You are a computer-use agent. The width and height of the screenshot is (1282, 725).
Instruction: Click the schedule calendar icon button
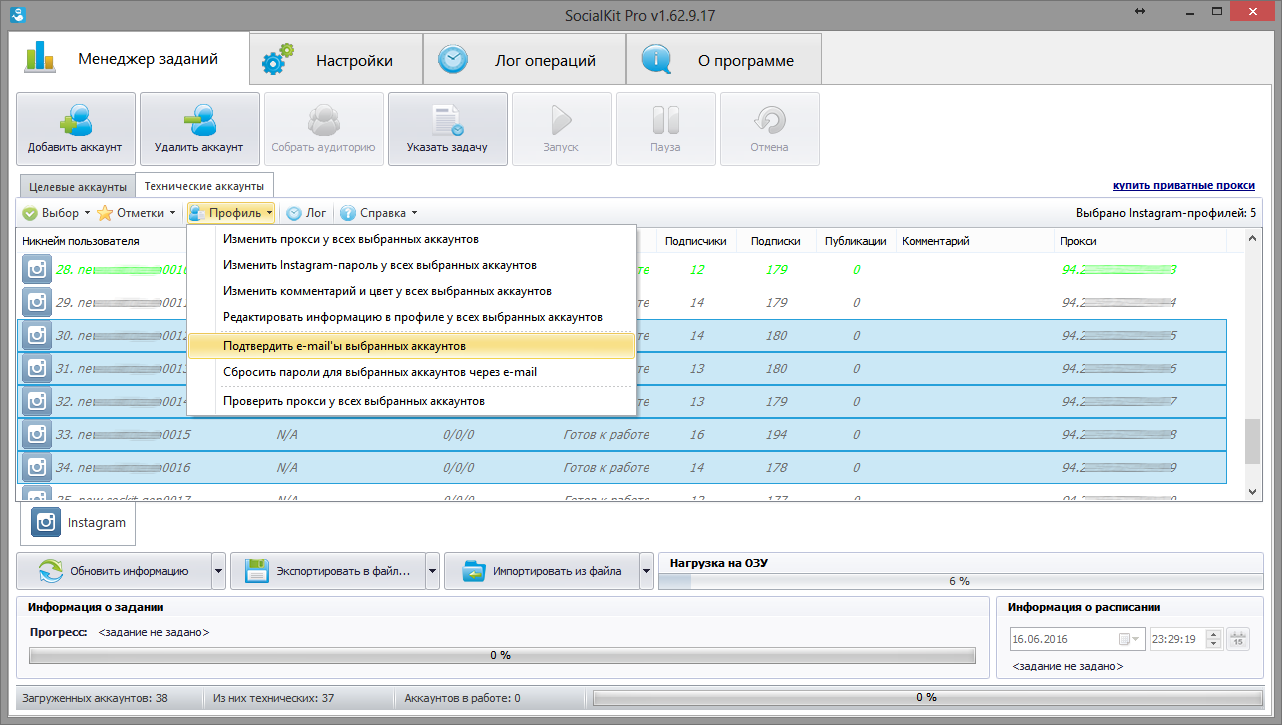click(x=1238, y=639)
